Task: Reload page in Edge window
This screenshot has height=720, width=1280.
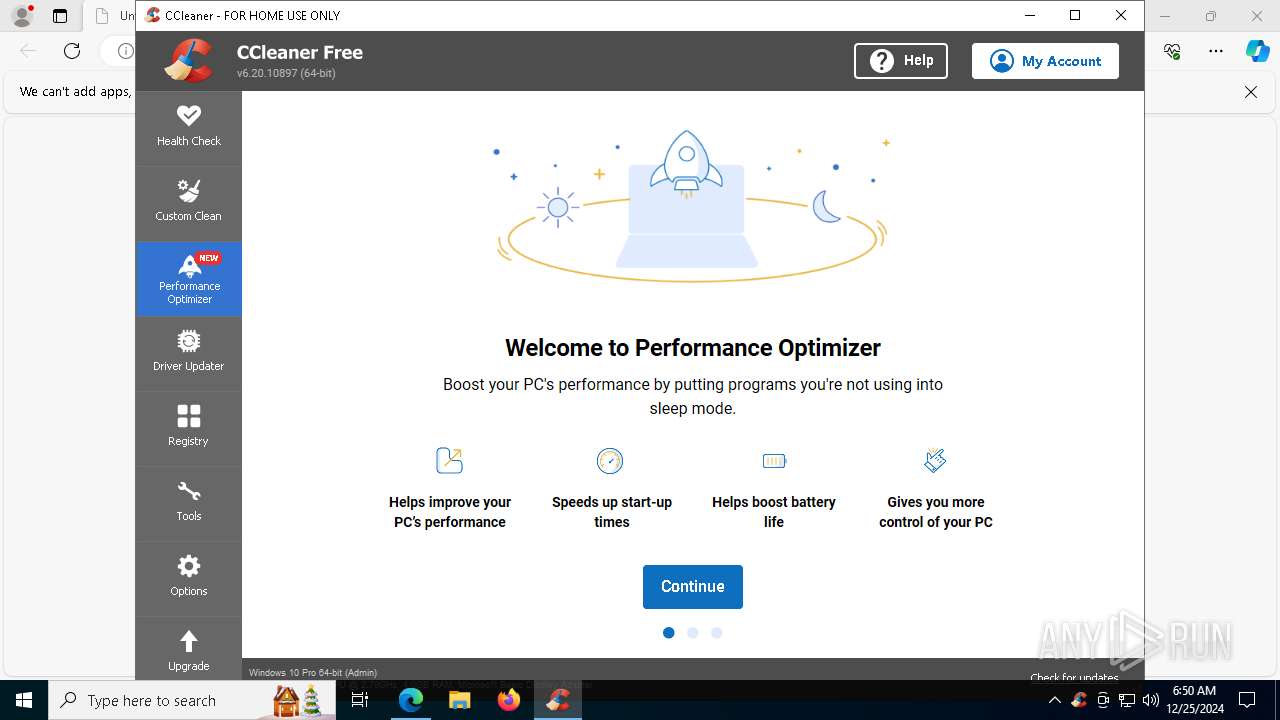Action: click(72, 51)
